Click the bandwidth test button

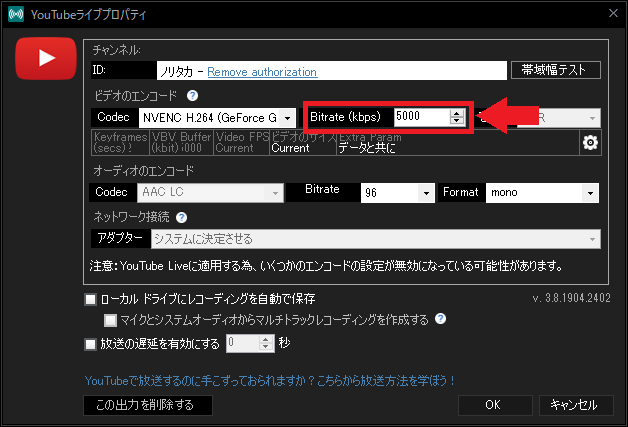click(556, 70)
